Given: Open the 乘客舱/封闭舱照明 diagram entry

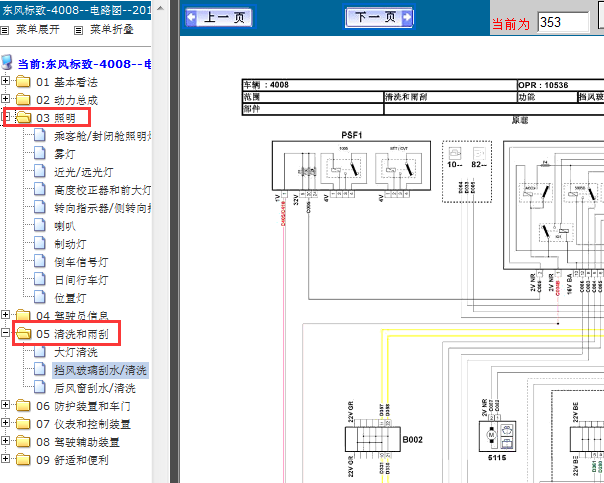Looking at the screenshot, I should tap(102, 136).
